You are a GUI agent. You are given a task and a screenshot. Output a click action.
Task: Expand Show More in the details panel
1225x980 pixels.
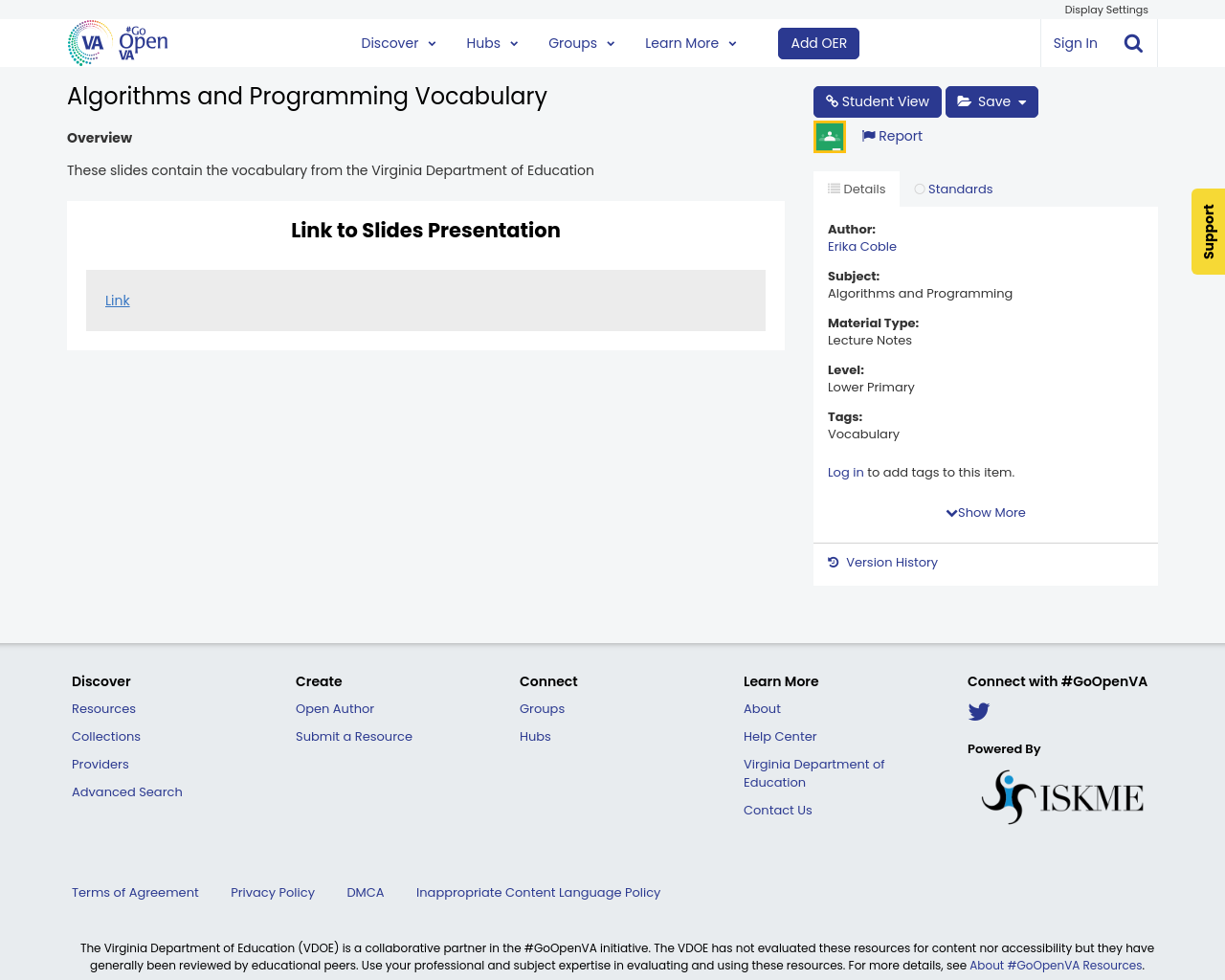(x=985, y=512)
